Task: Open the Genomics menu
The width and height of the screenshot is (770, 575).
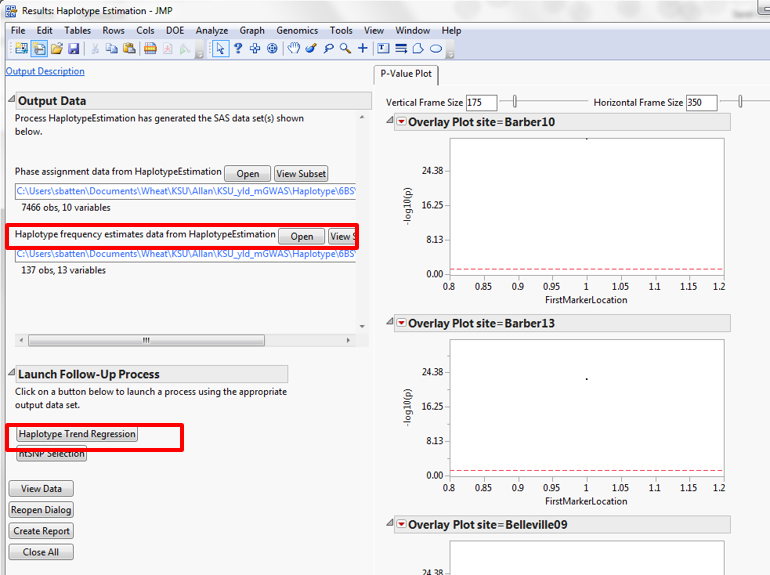Action: [297, 30]
